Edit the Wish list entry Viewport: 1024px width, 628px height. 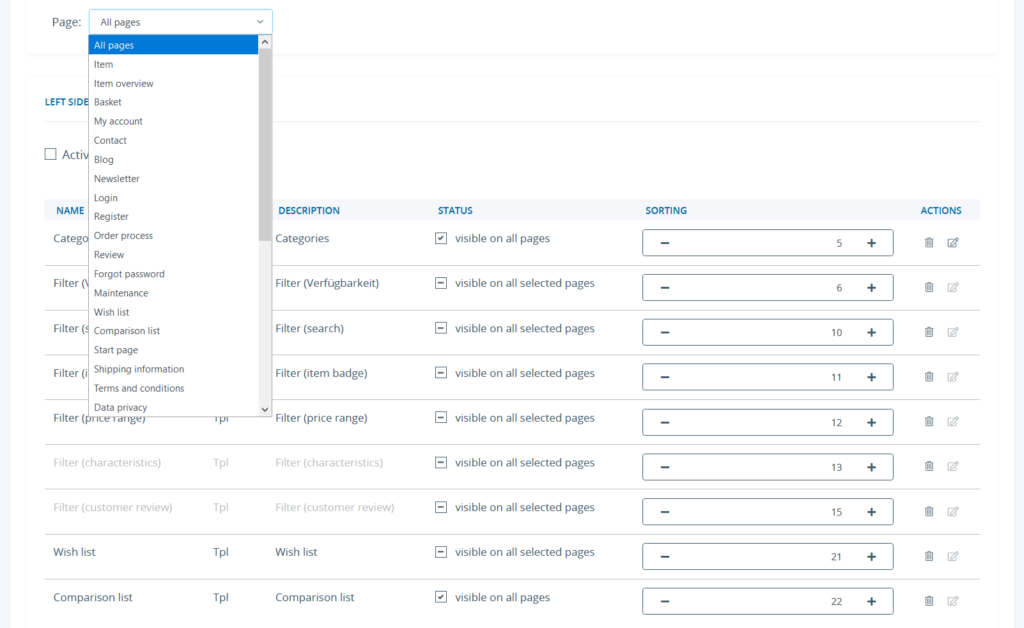pos(952,556)
